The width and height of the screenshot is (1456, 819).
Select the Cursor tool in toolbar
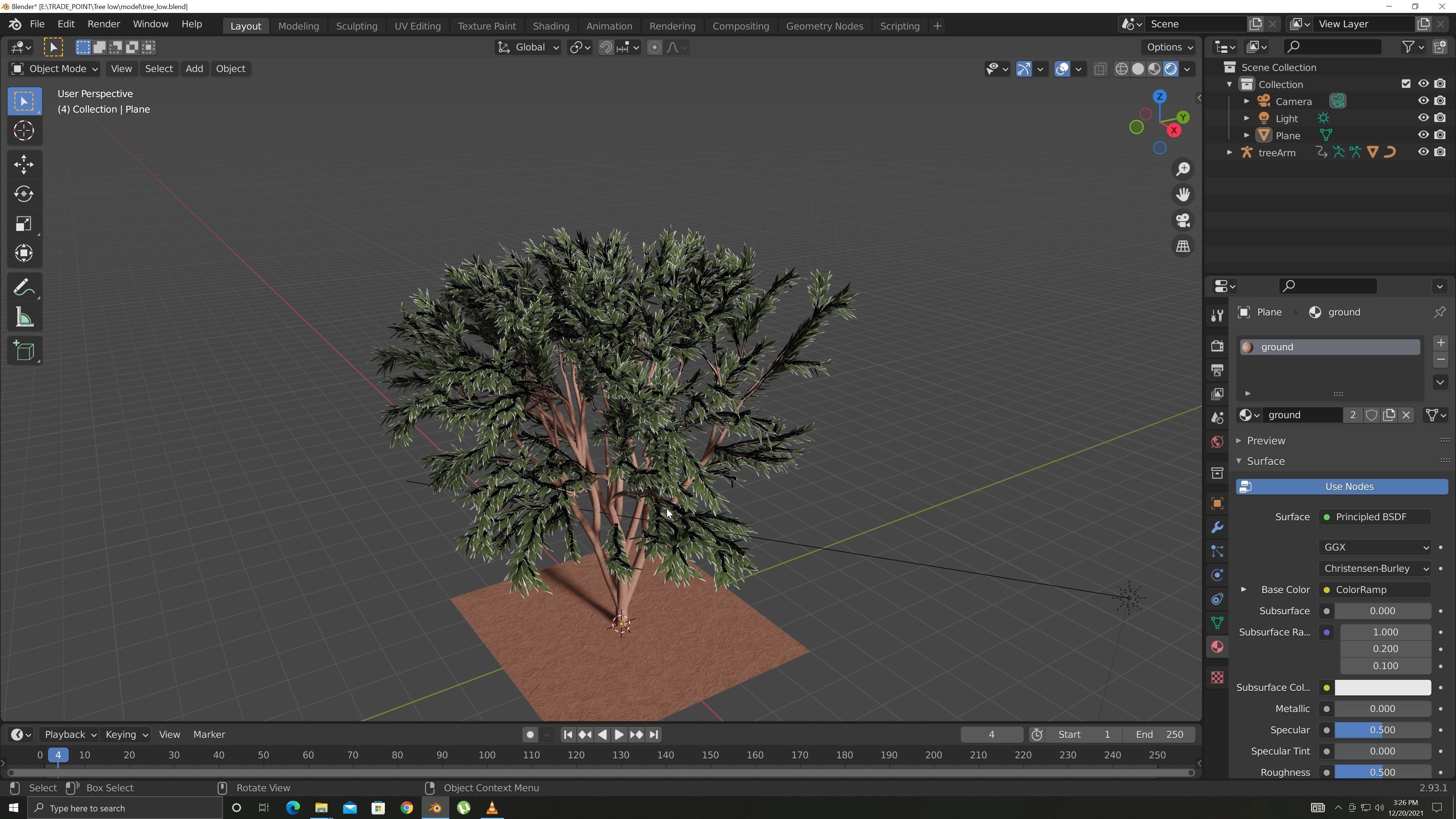click(24, 130)
